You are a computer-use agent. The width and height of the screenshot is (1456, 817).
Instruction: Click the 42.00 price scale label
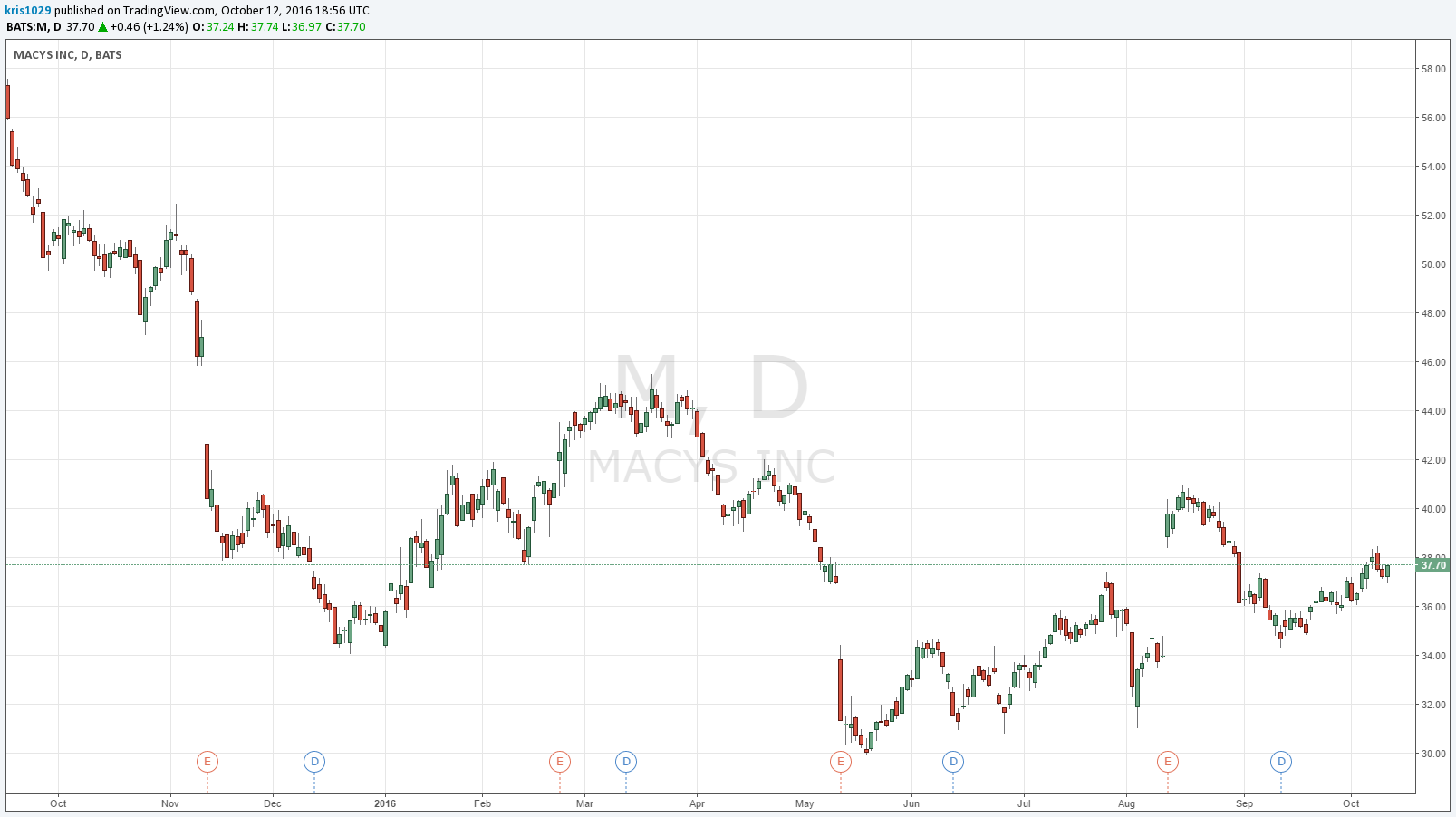click(1433, 460)
